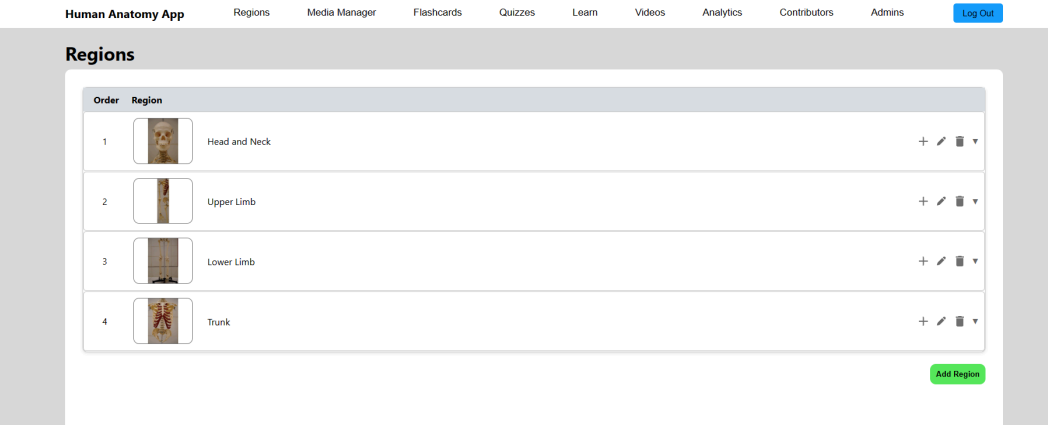Delete the Upper Limb region
The width and height of the screenshot is (1048, 425).
coord(960,201)
